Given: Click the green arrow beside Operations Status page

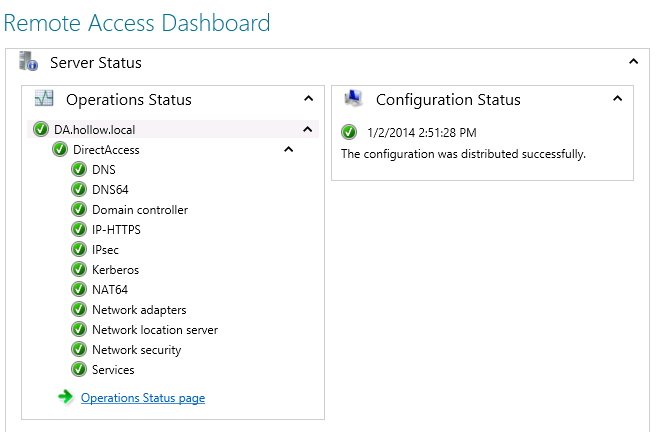Looking at the screenshot, I should click(66, 398).
